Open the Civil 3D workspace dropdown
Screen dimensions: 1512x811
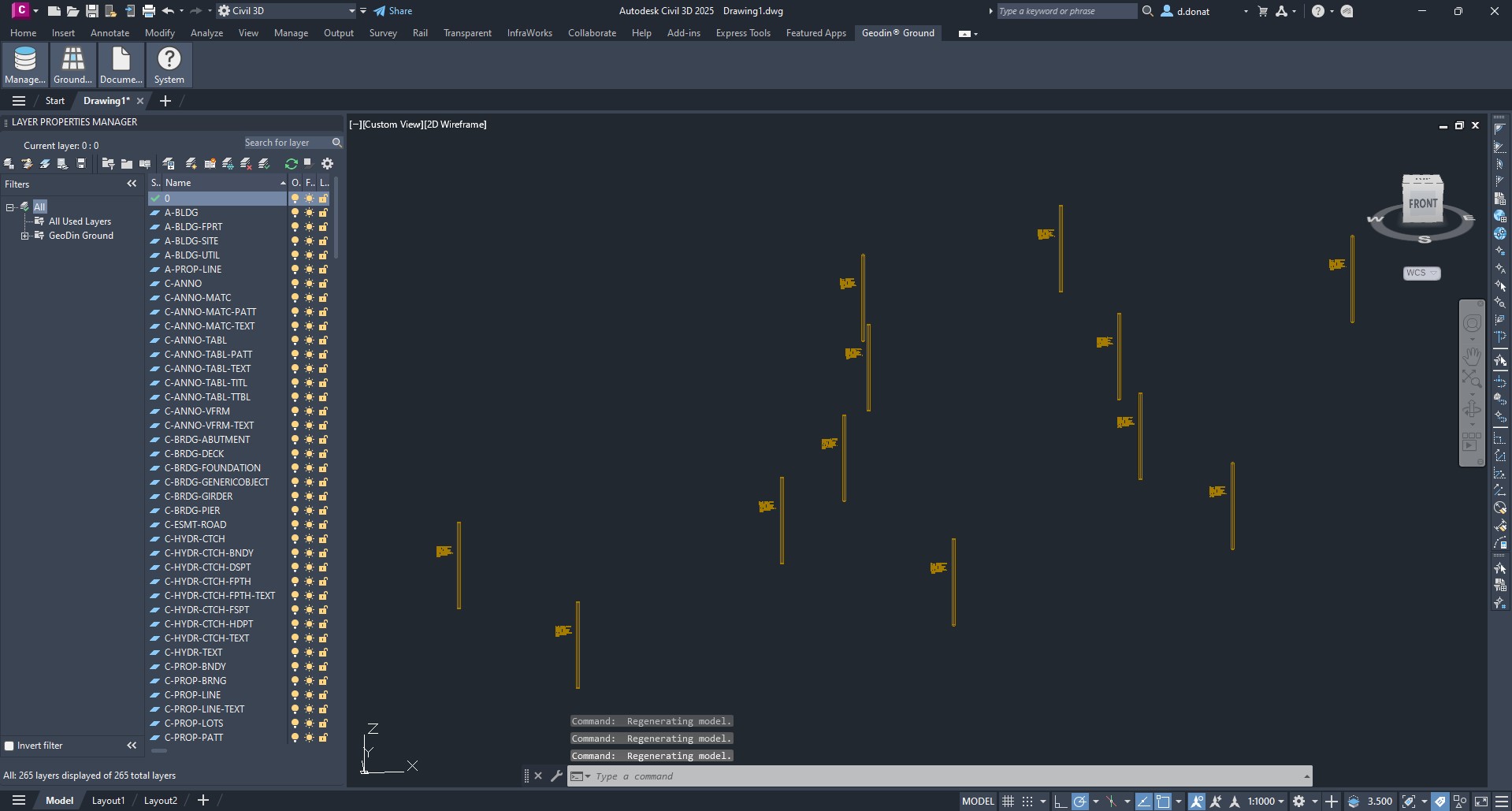coord(351,11)
